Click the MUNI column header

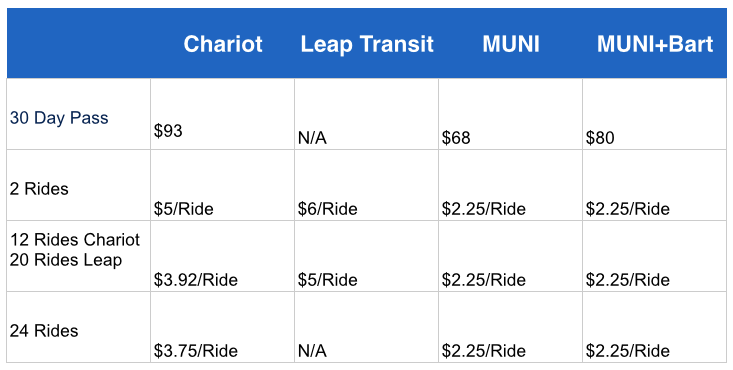[510, 44]
